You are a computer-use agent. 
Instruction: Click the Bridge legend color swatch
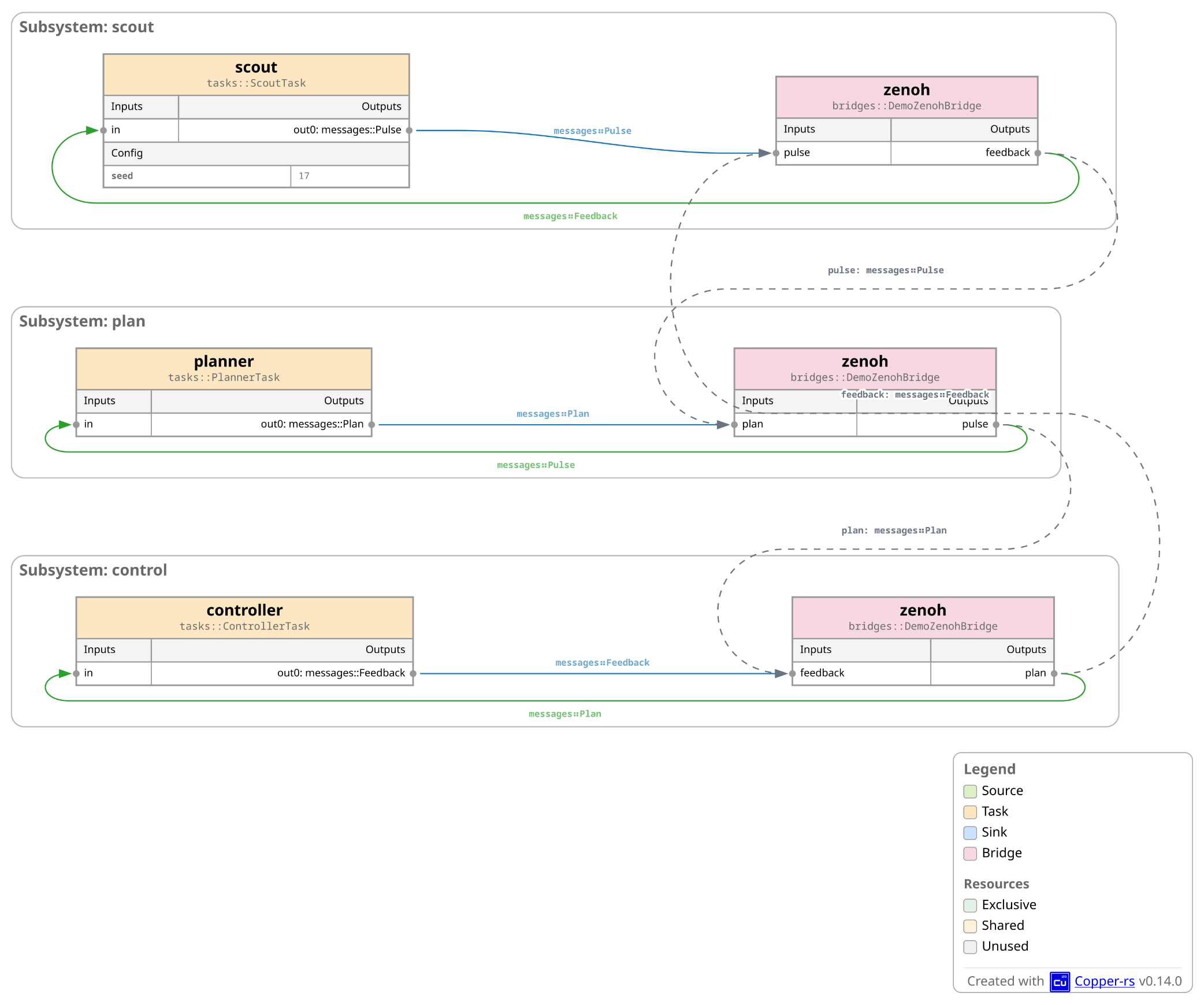(x=970, y=854)
